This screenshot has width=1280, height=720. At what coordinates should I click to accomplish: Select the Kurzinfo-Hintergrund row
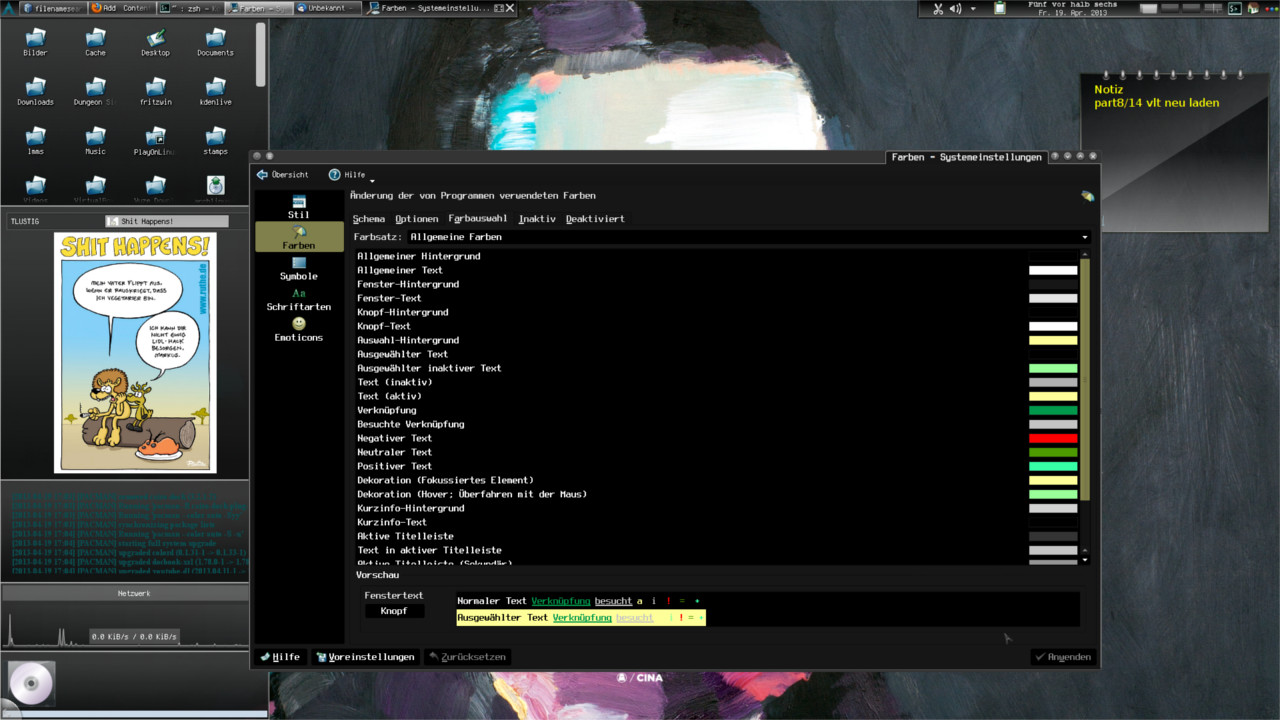[x=717, y=508]
